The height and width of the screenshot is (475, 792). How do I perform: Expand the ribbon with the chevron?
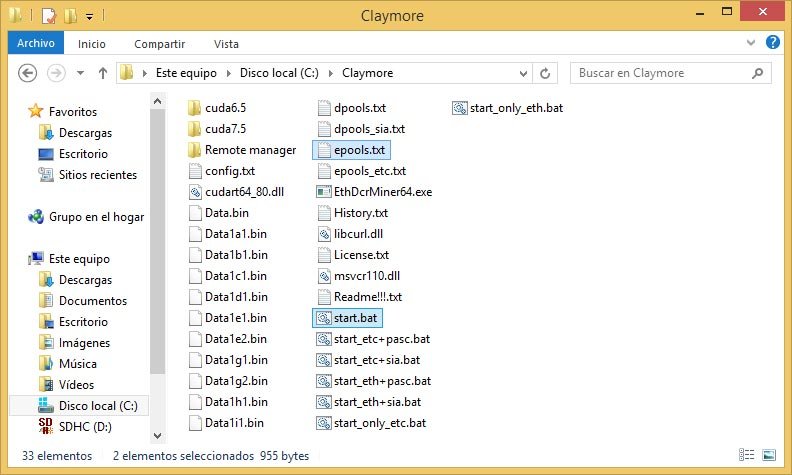tap(751, 43)
